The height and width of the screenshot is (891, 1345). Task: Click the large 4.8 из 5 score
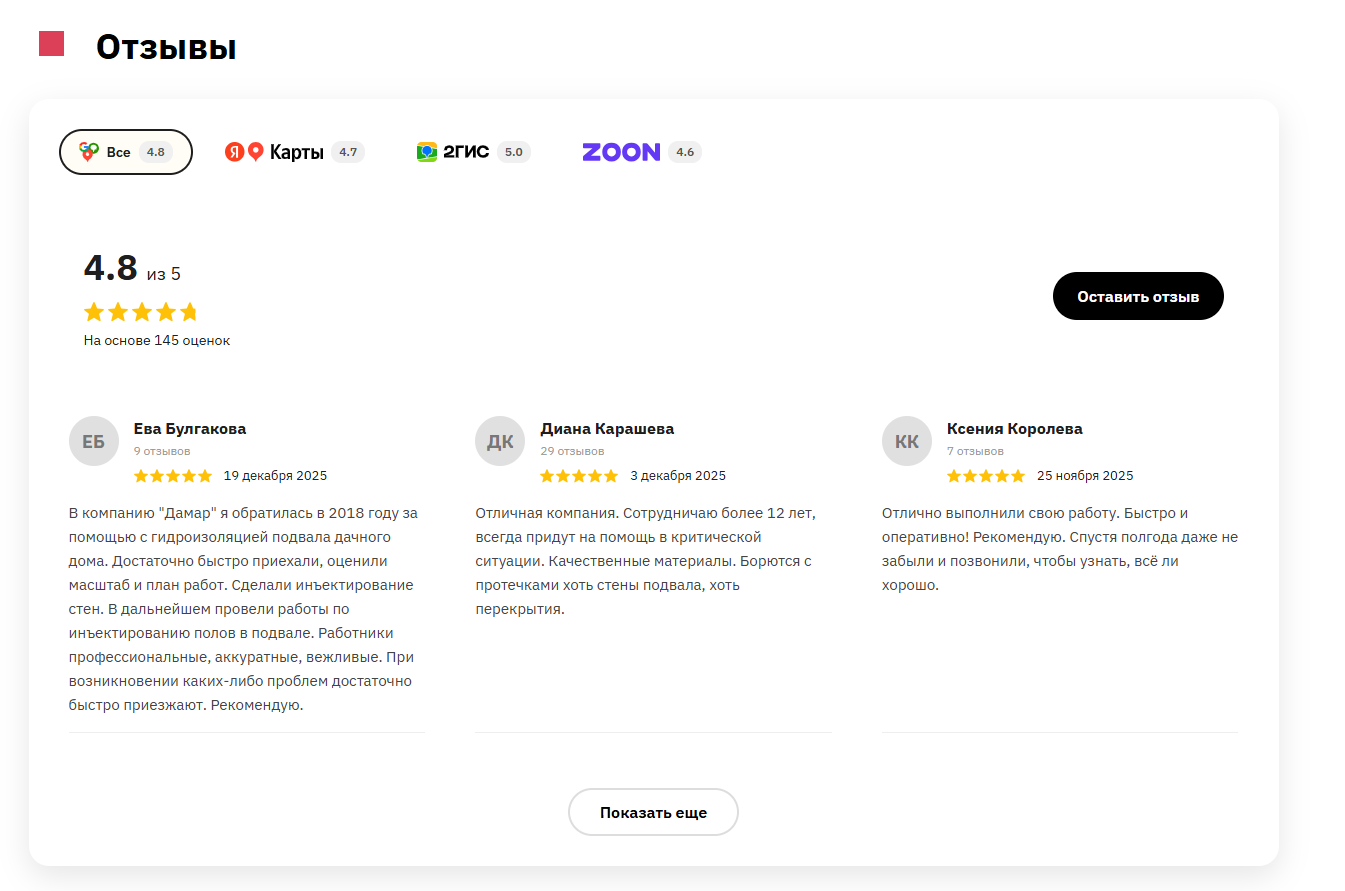click(x=132, y=269)
